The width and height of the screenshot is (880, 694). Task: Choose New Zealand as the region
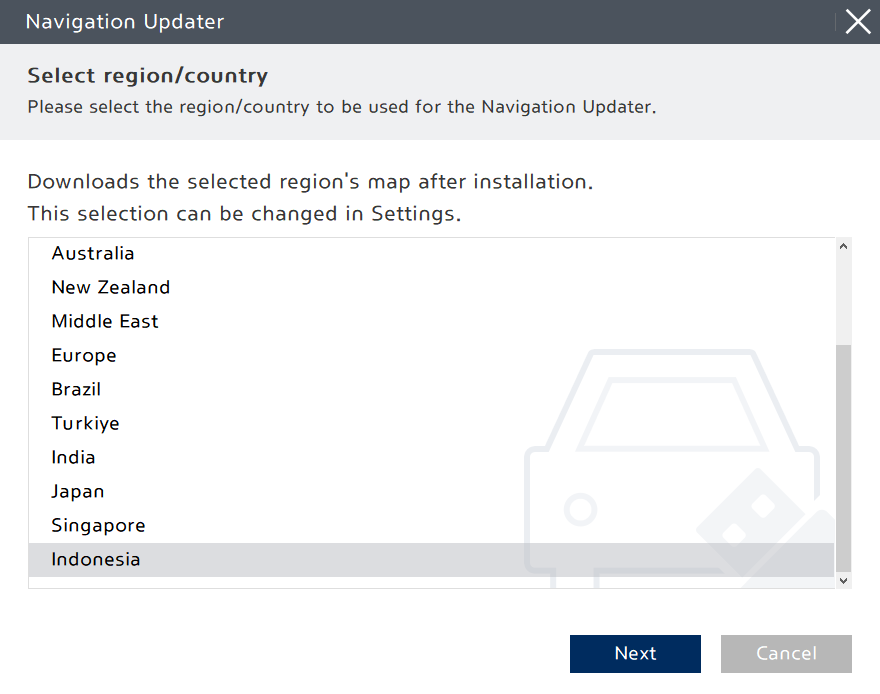click(111, 288)
